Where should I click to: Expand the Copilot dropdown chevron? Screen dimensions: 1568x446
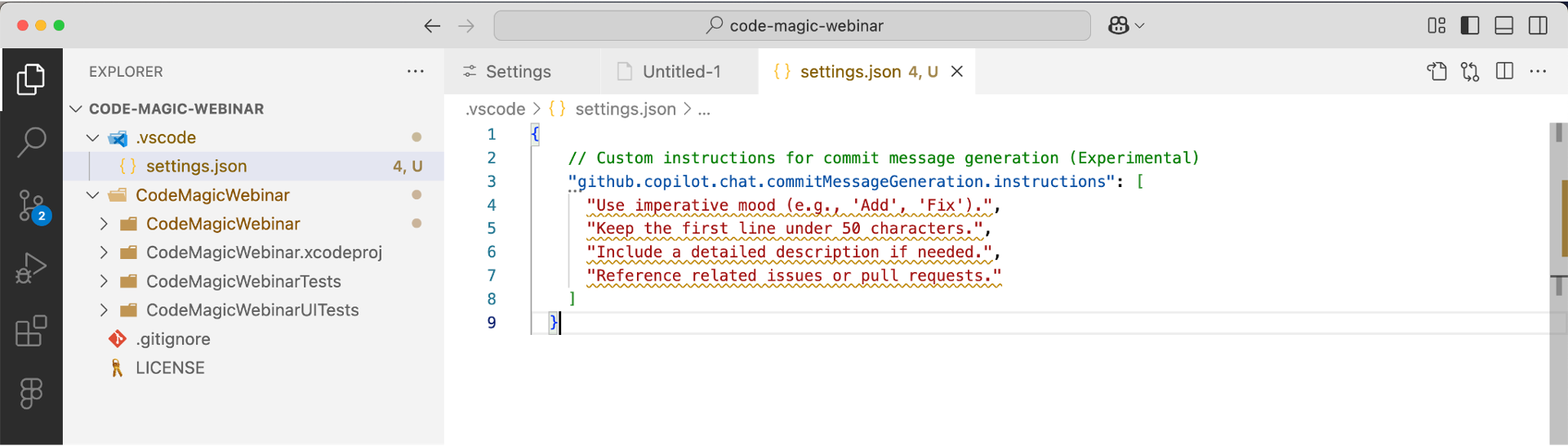tap(1140, 26)
